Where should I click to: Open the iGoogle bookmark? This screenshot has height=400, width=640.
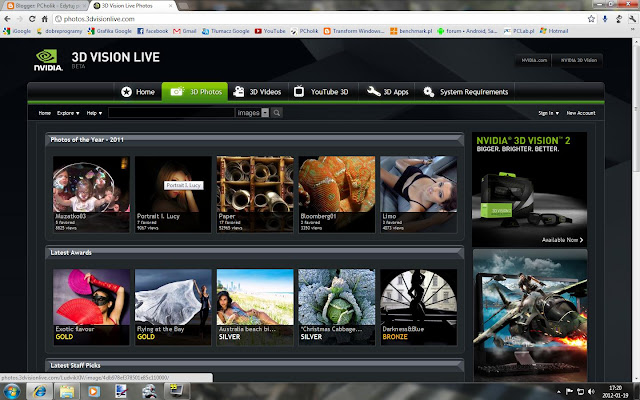(17, 31)
